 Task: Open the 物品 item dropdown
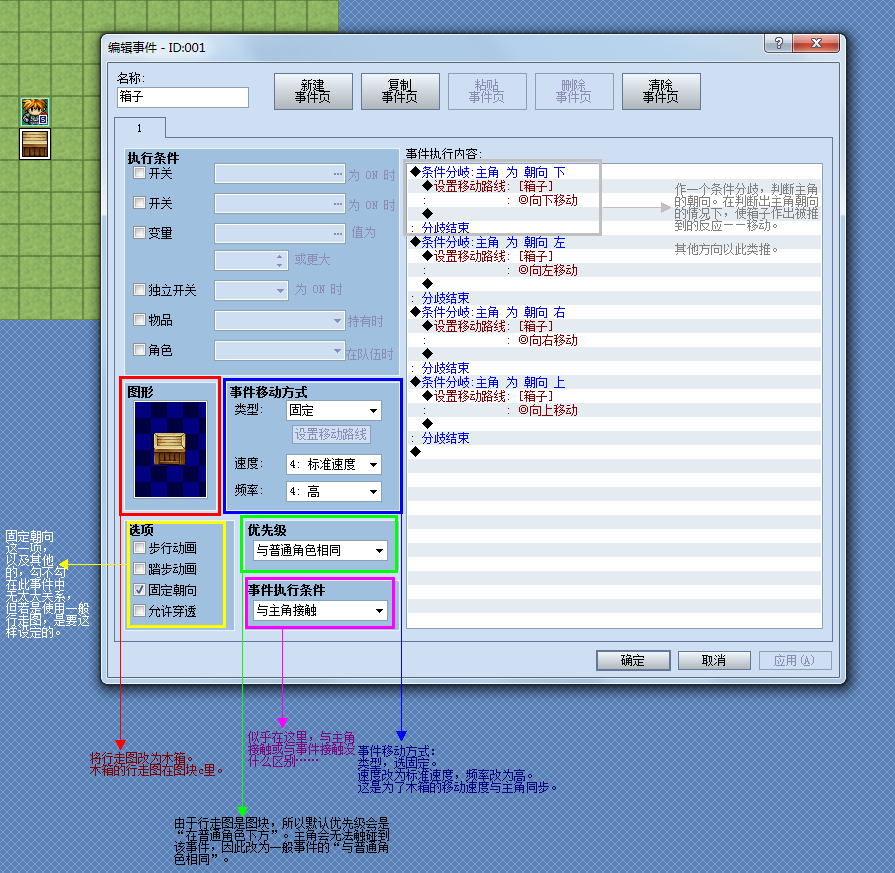[280, 320]
